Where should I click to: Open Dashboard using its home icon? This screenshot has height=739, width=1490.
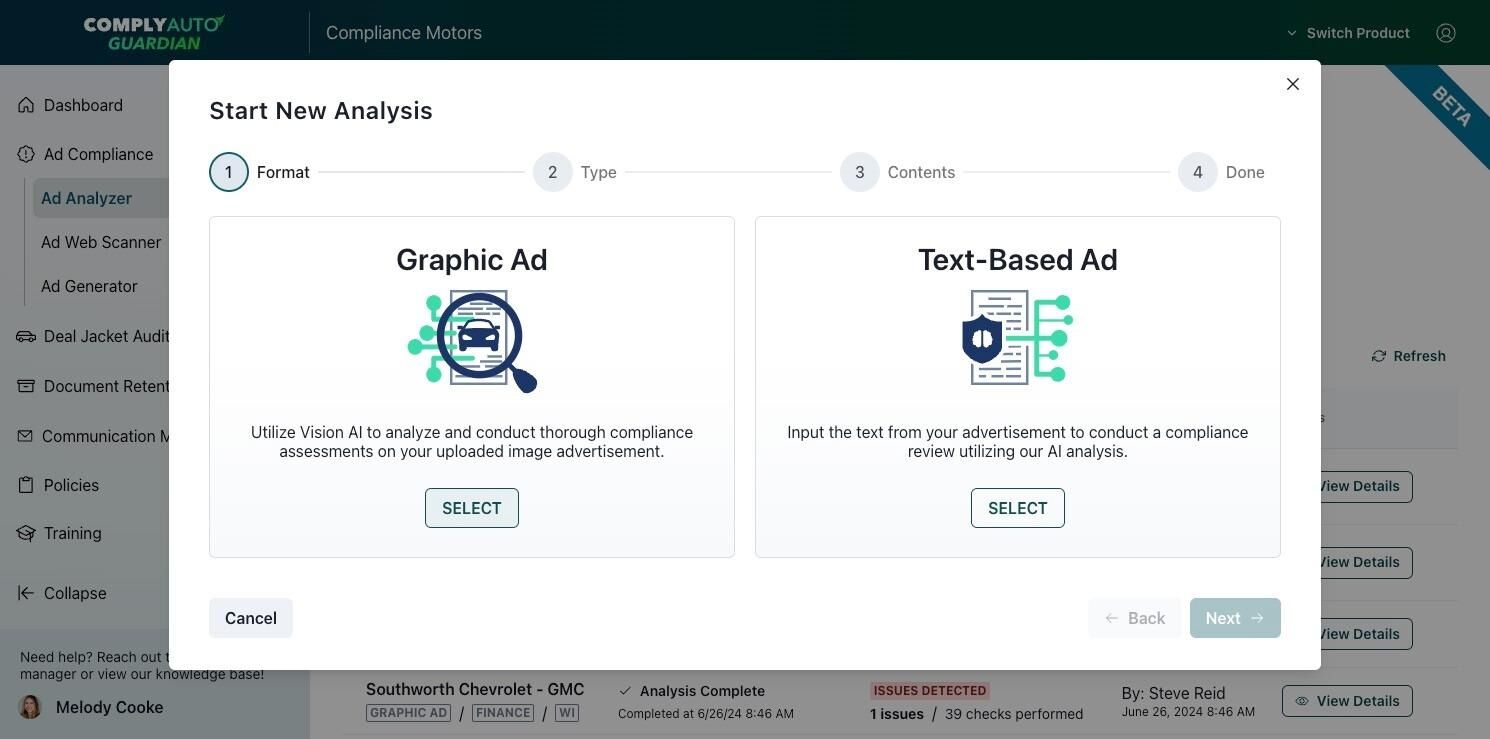[24, 104]
